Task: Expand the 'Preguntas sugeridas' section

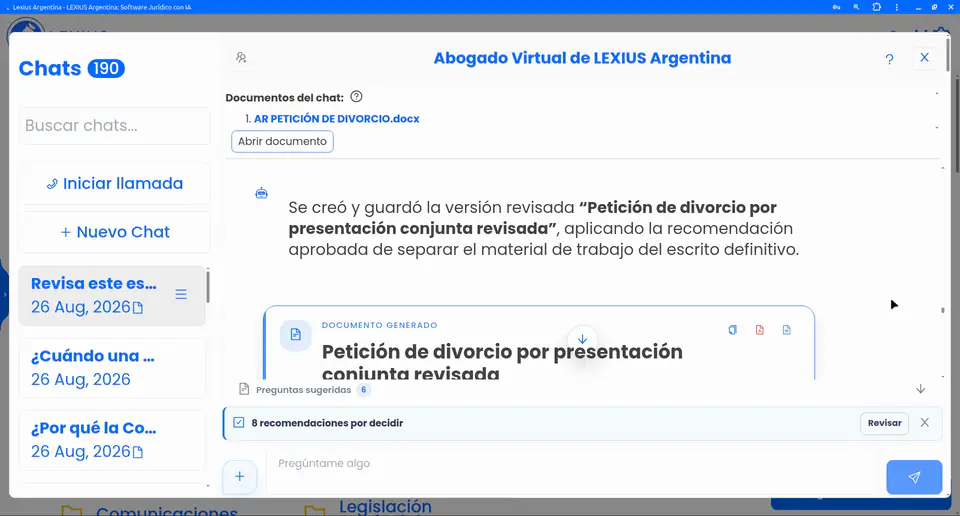Action: tap(304, 390)
